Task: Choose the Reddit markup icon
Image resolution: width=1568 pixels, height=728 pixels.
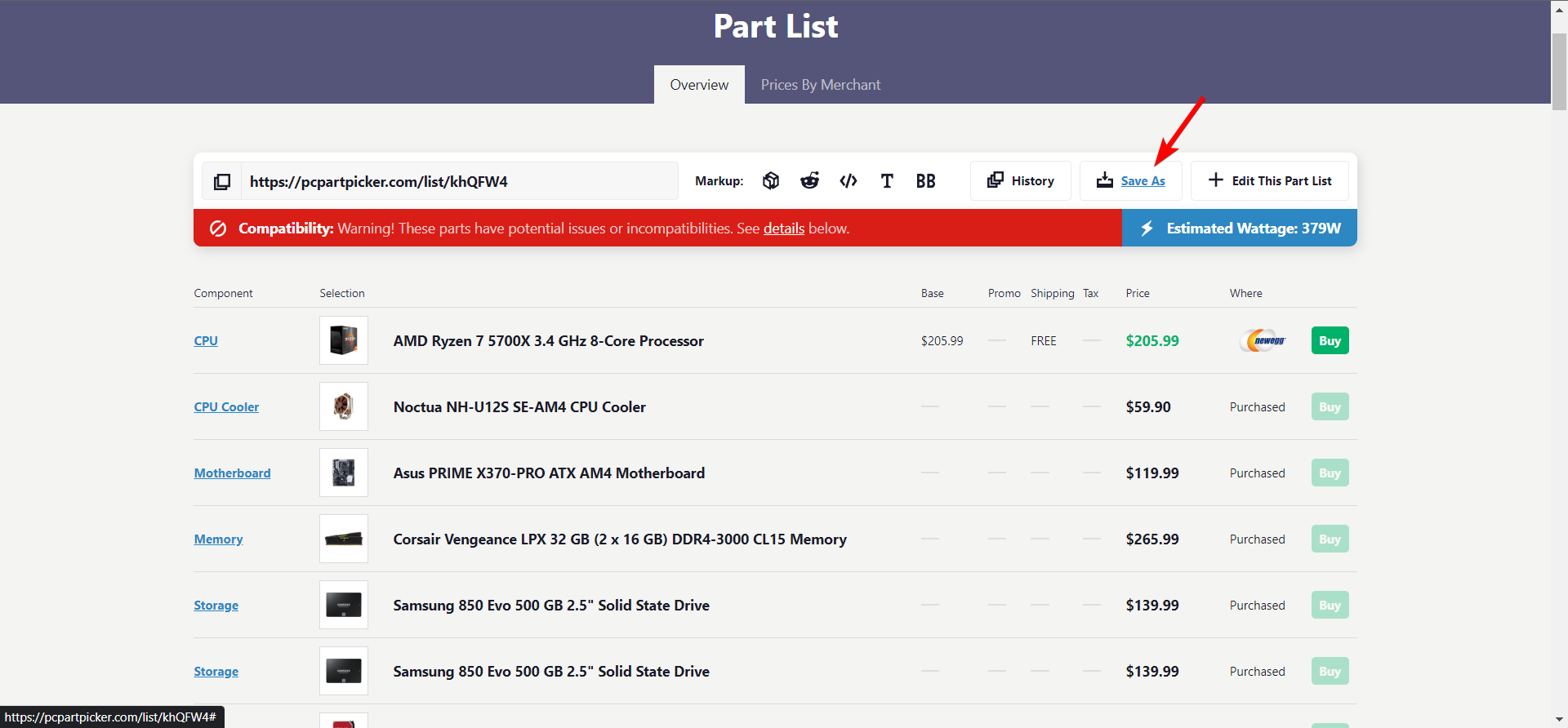Action: [x=809, y=181]
